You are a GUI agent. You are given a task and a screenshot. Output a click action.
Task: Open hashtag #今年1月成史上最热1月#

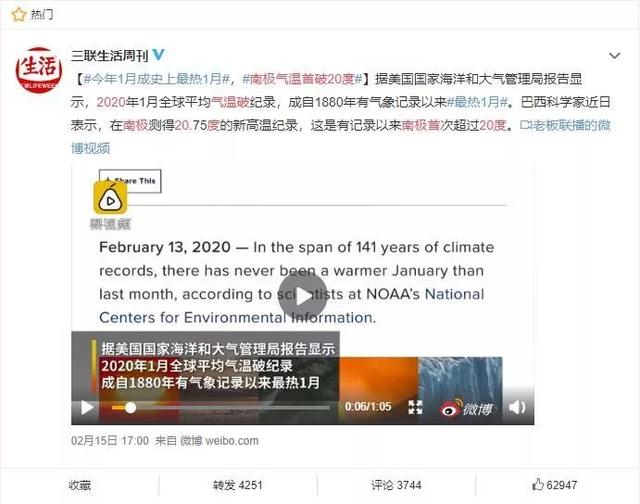157,78
